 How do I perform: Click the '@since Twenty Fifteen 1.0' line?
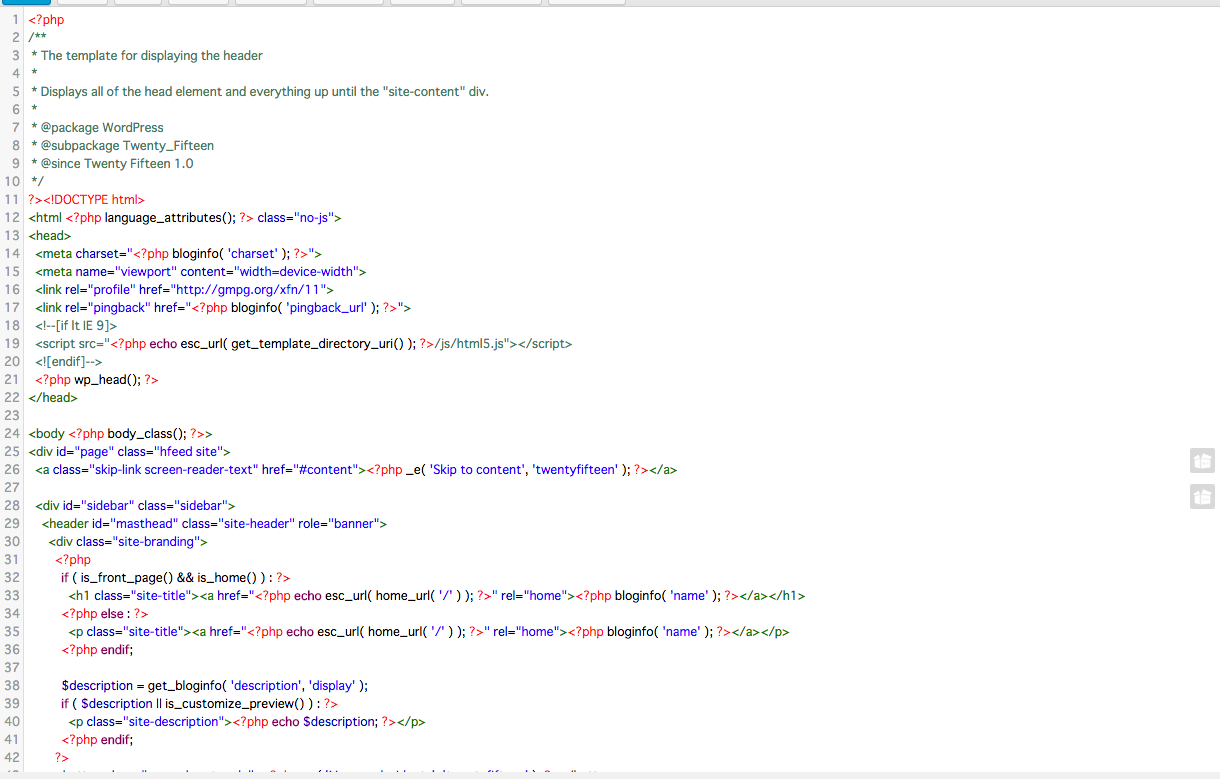[117, 164]
